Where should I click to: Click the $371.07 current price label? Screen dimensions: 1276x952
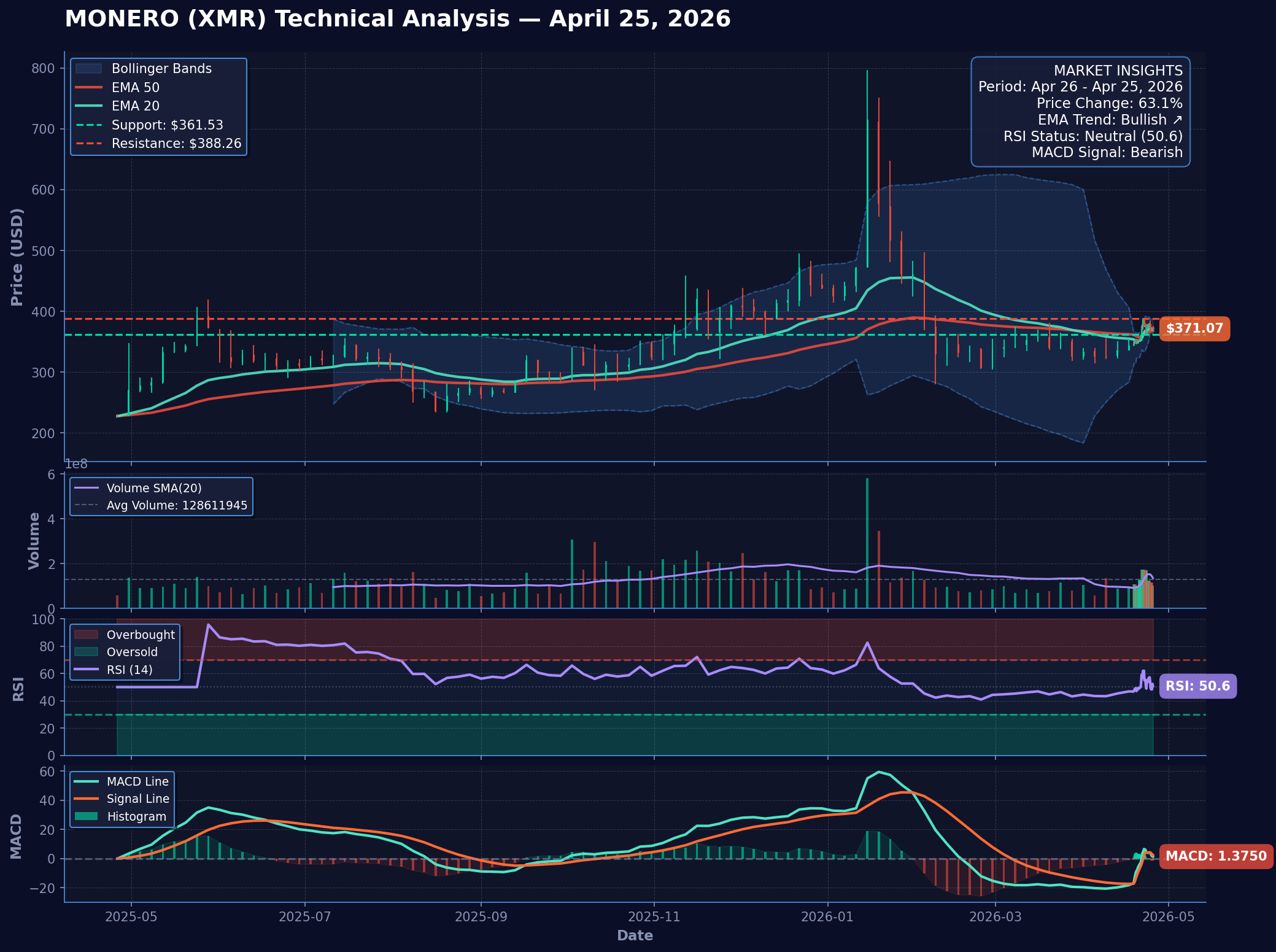tap(1194, 328)
